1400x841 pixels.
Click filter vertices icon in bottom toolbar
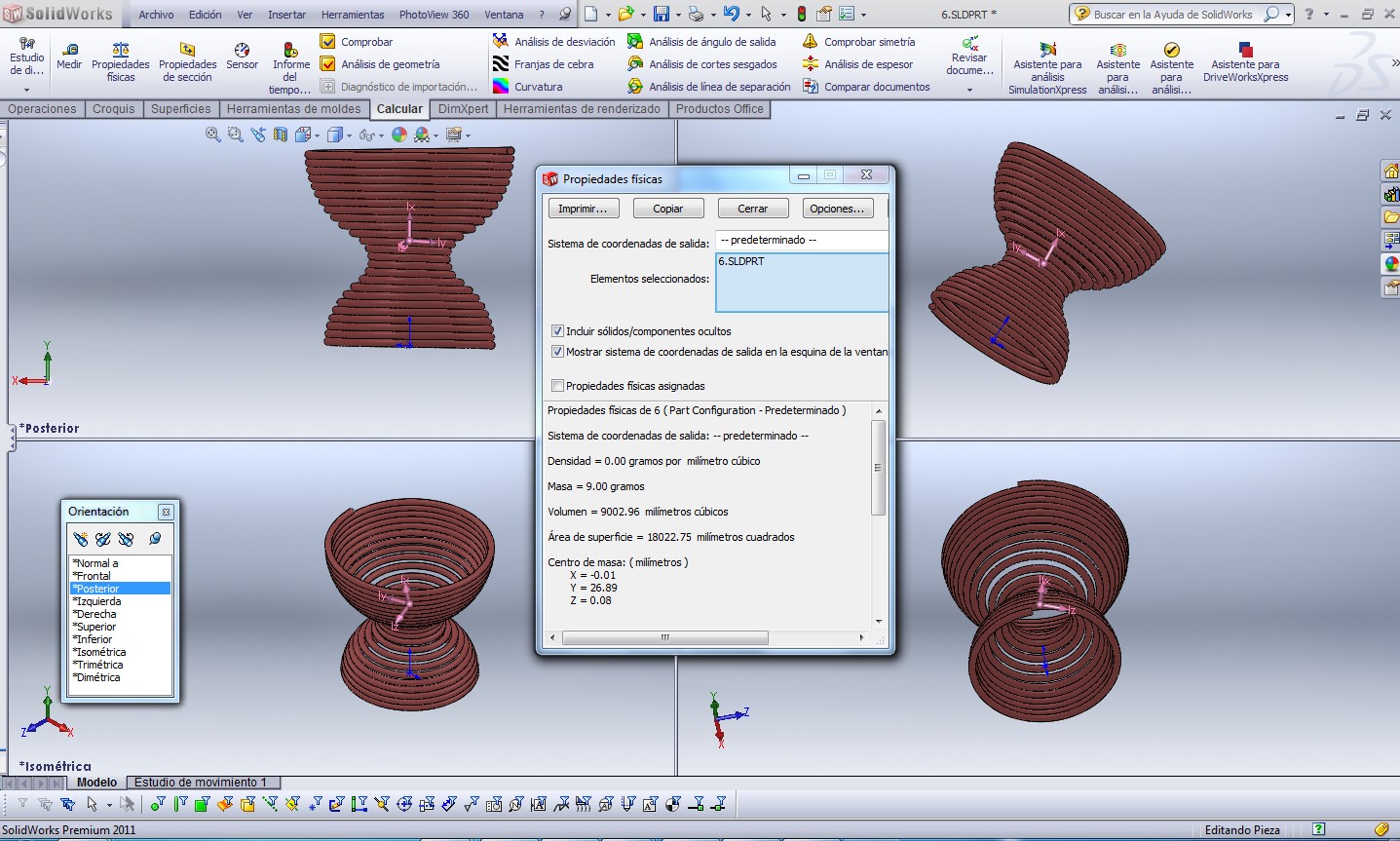coord(158,804)
